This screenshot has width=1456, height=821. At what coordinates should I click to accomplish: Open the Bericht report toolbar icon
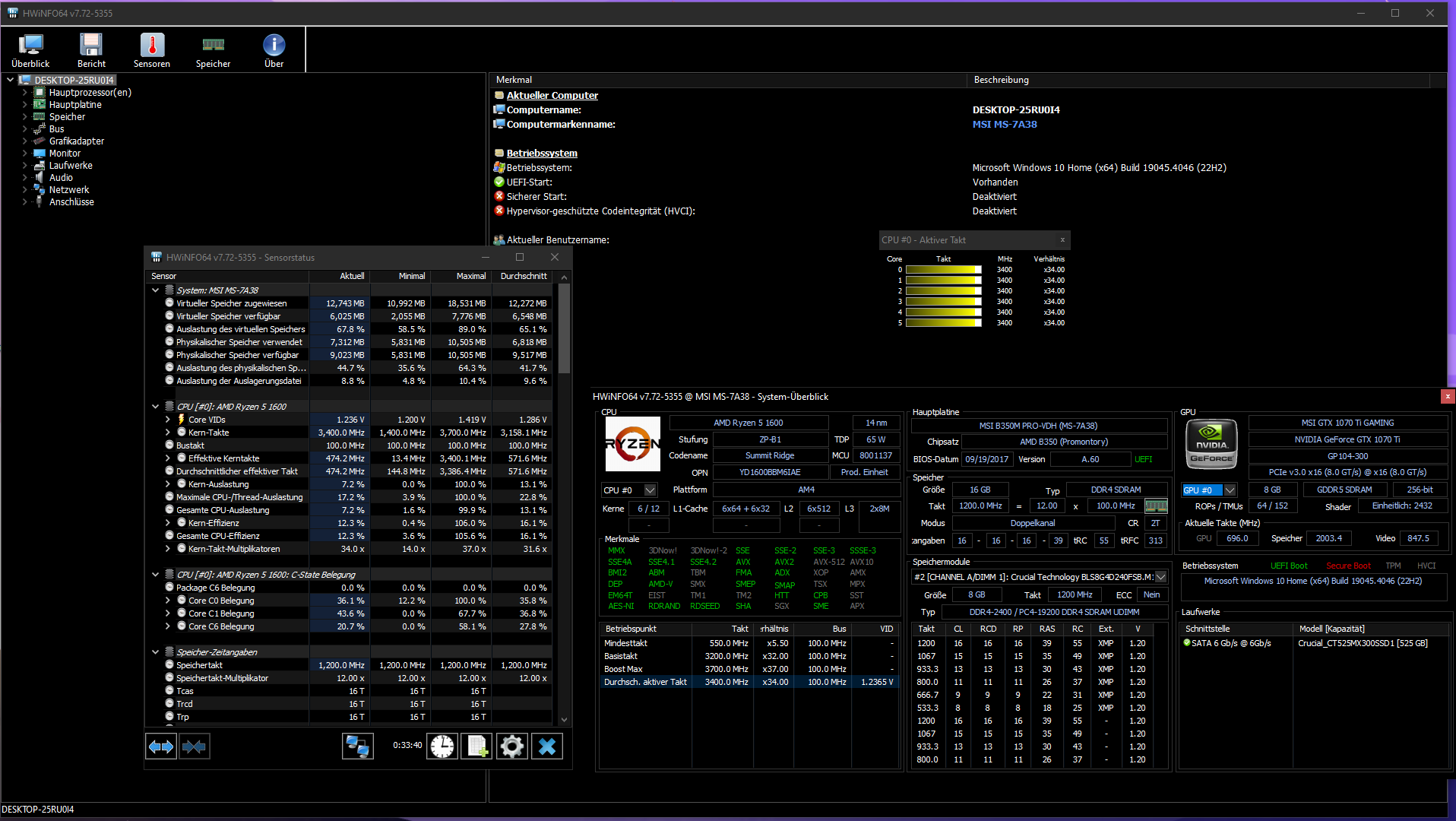point(91,50)
